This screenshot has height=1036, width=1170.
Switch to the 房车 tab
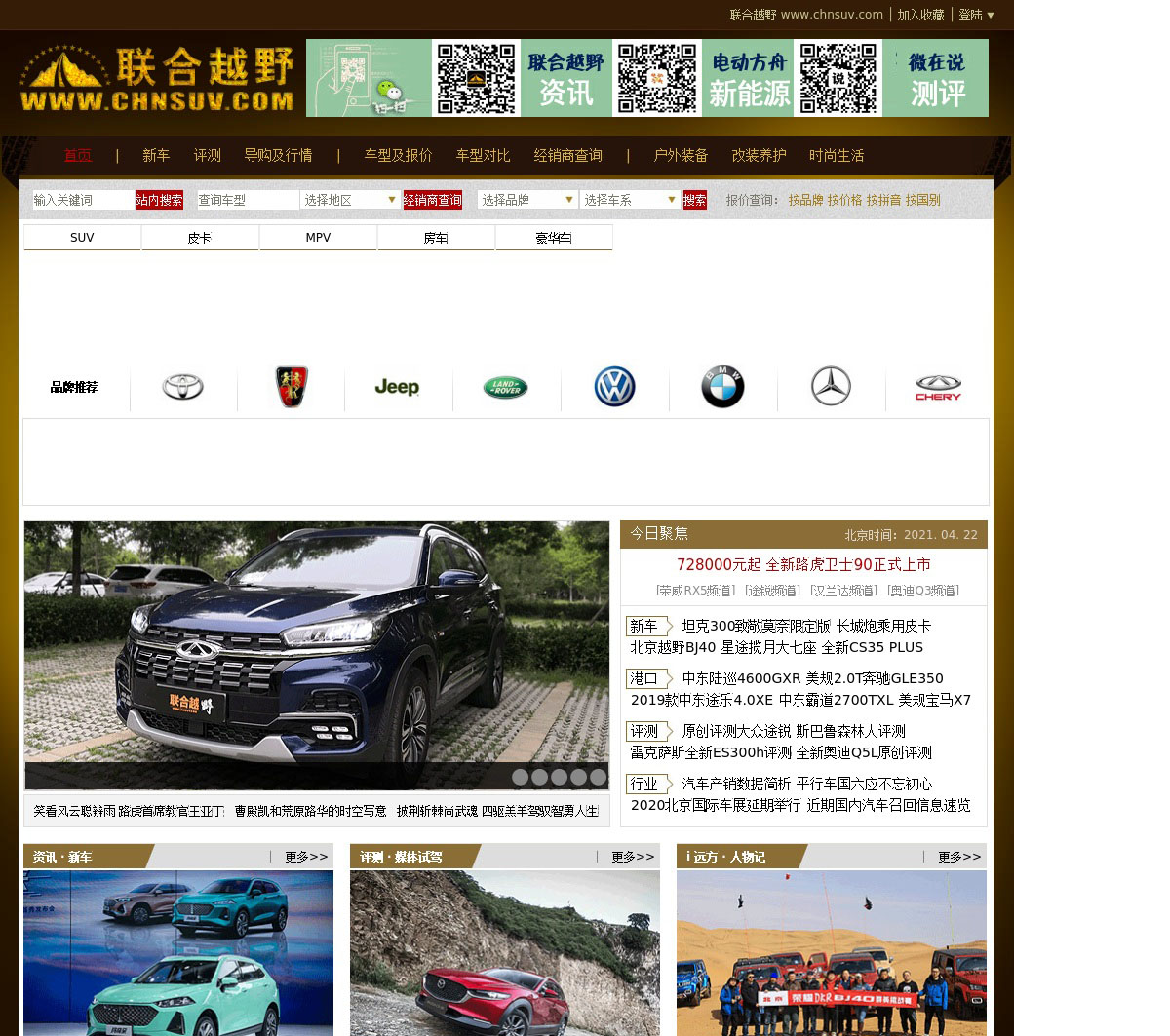coord(436,238)
